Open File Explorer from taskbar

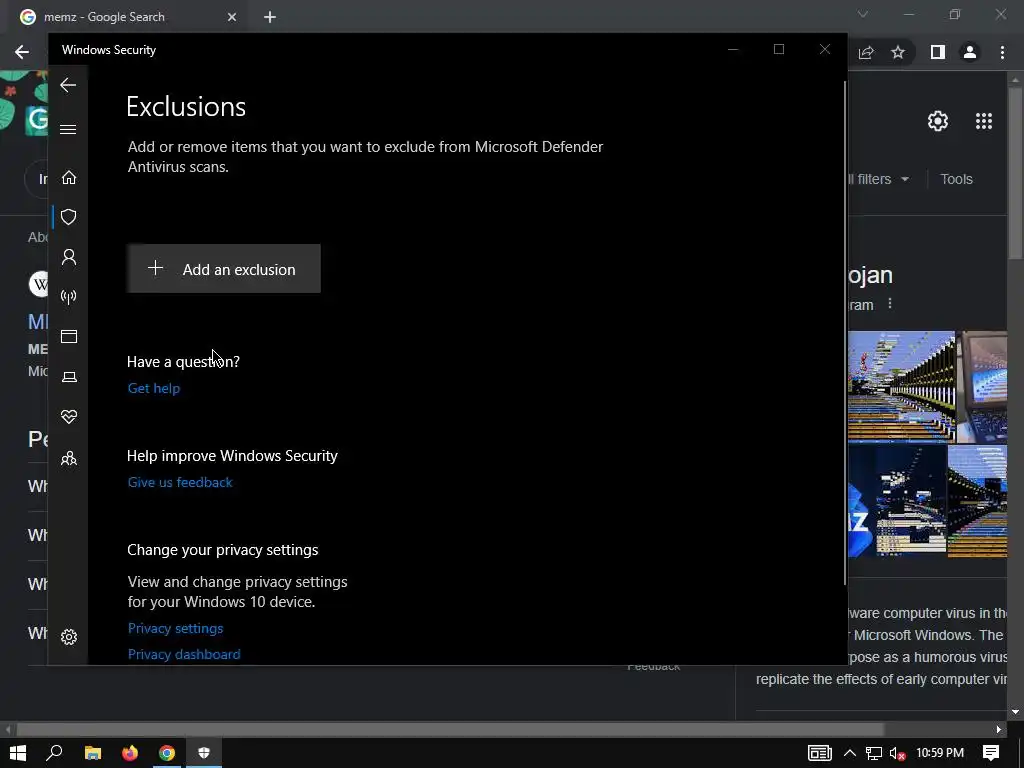pos(93,753)
